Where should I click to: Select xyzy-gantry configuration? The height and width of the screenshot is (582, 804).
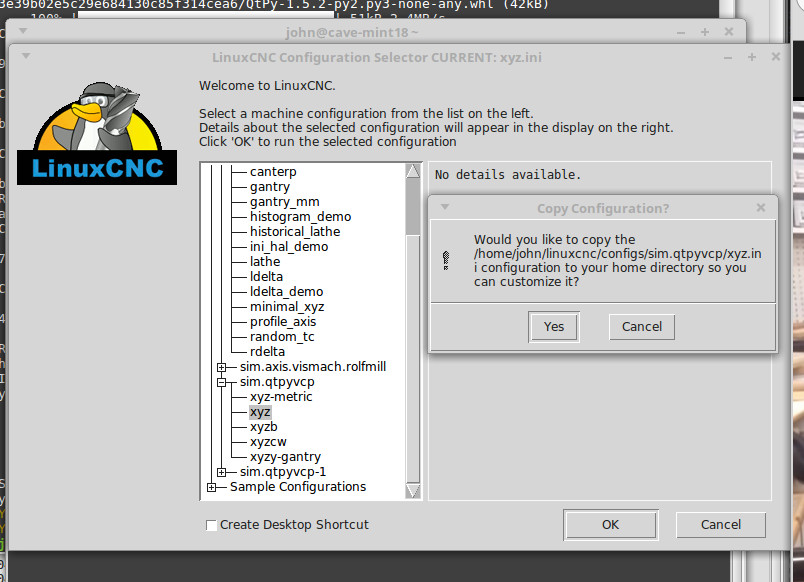(x=285, y=457)
